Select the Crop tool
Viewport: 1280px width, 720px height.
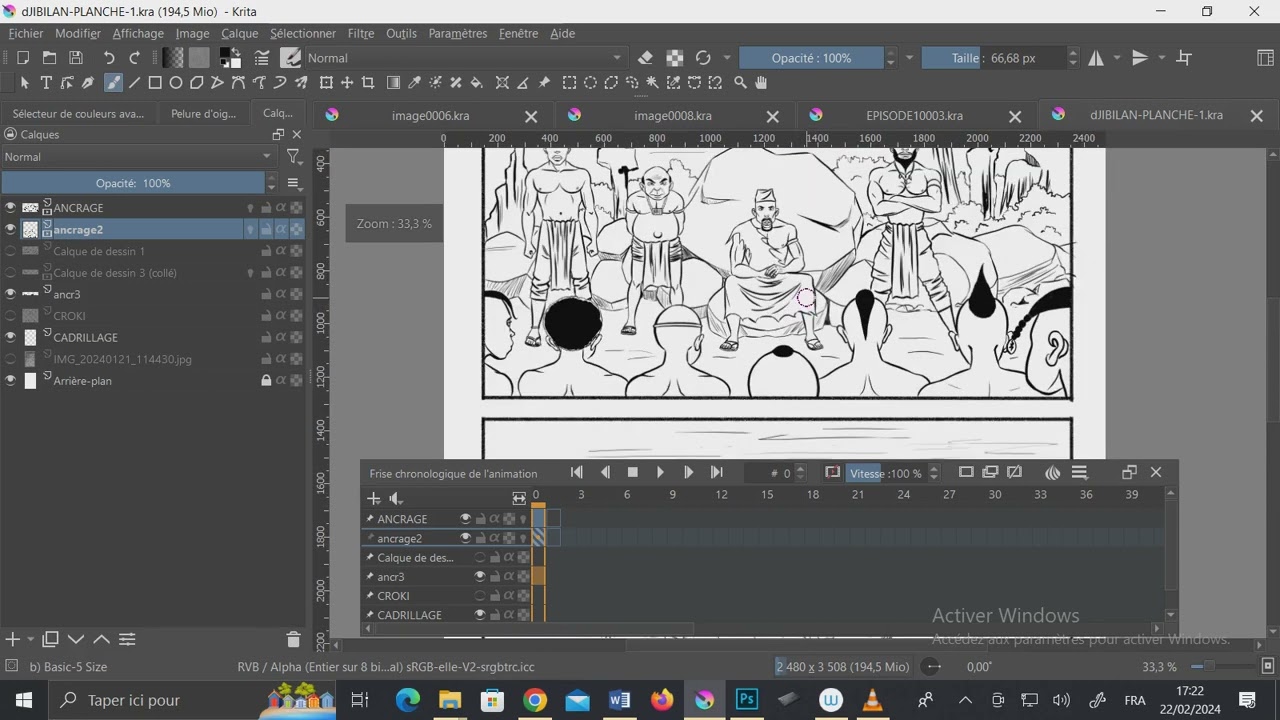coord(368,83)
